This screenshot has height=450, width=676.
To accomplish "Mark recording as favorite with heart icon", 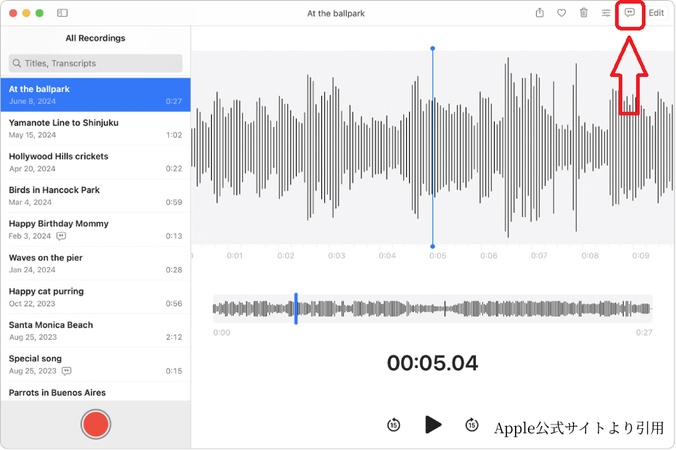I will pyautogui.click(x=561, y=13).
